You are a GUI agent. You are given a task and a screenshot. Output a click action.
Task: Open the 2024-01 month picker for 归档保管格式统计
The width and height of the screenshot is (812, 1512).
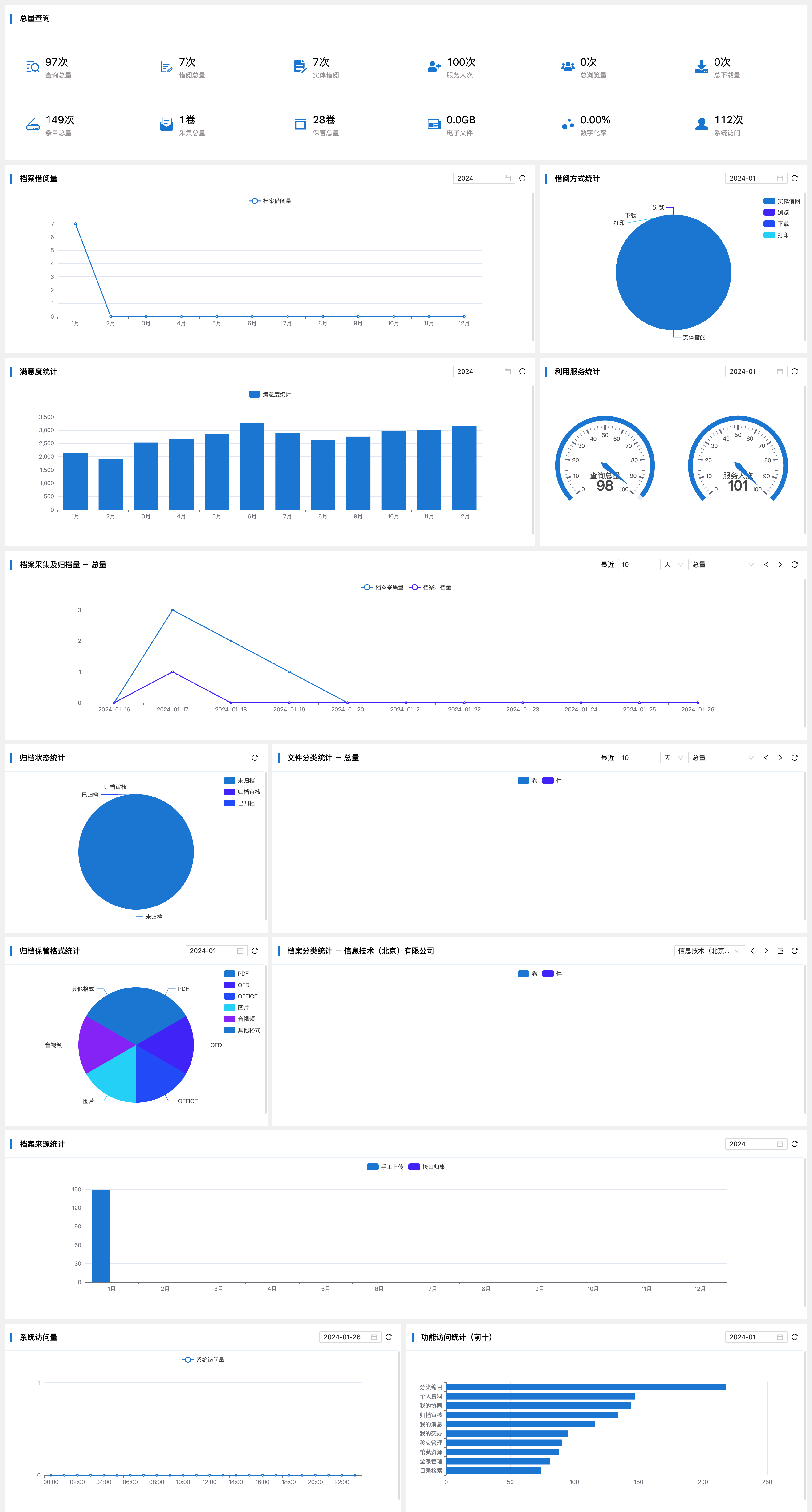tap(217, 951)
